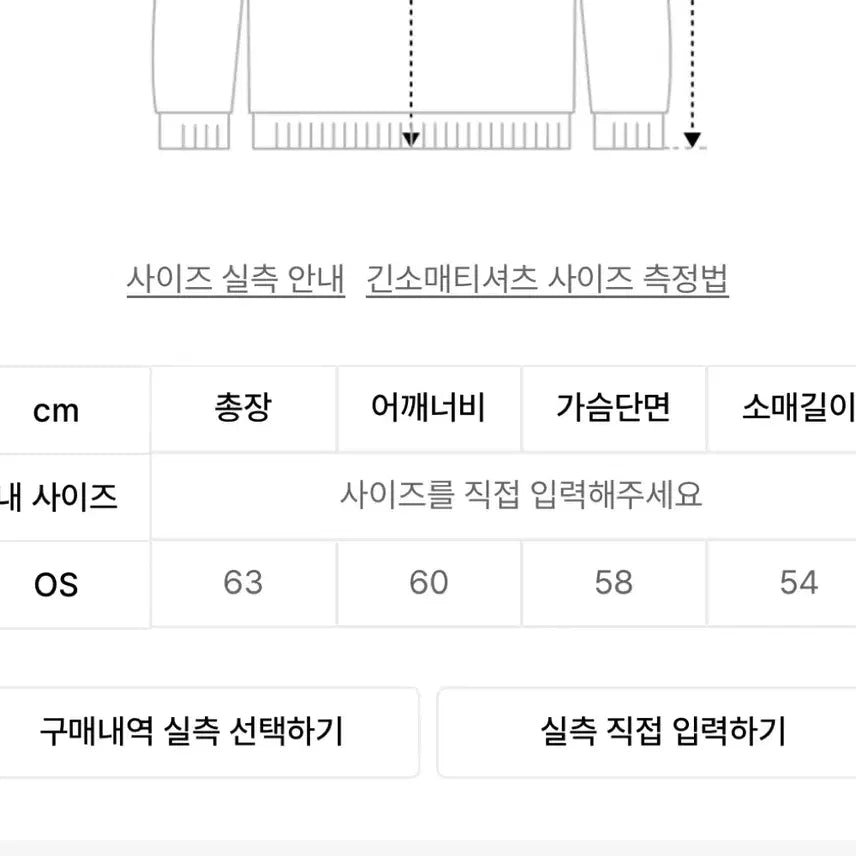Click the 58 chest width value
The image size is (856, 856).
tap(613, 582)
